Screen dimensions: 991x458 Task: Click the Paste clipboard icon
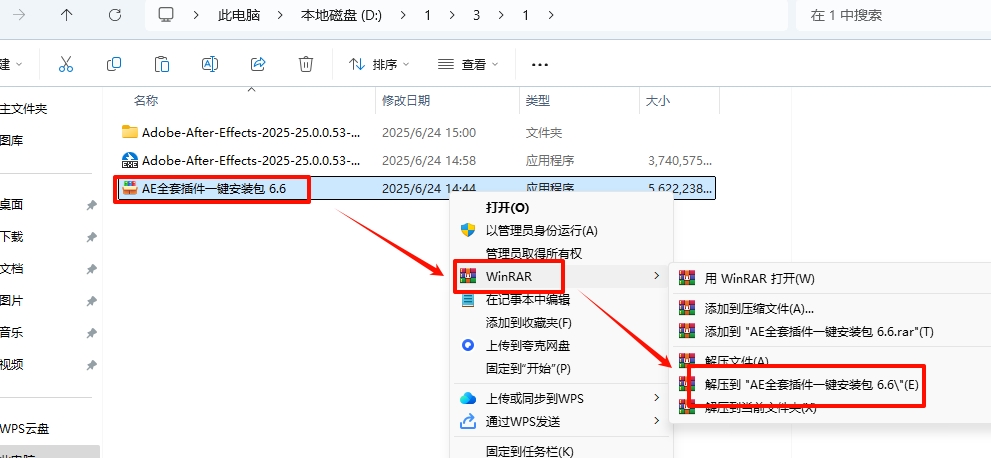162,64
